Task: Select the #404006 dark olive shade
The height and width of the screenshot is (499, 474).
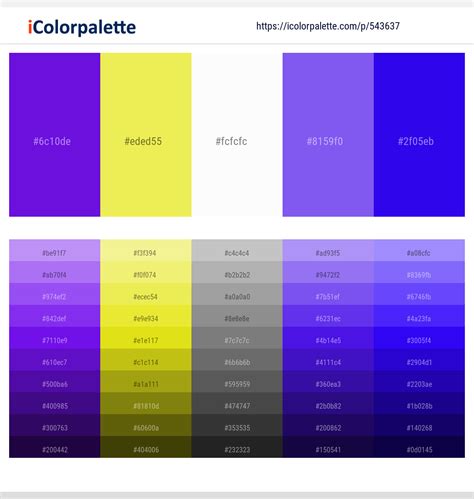Action: tap(146, 447)
